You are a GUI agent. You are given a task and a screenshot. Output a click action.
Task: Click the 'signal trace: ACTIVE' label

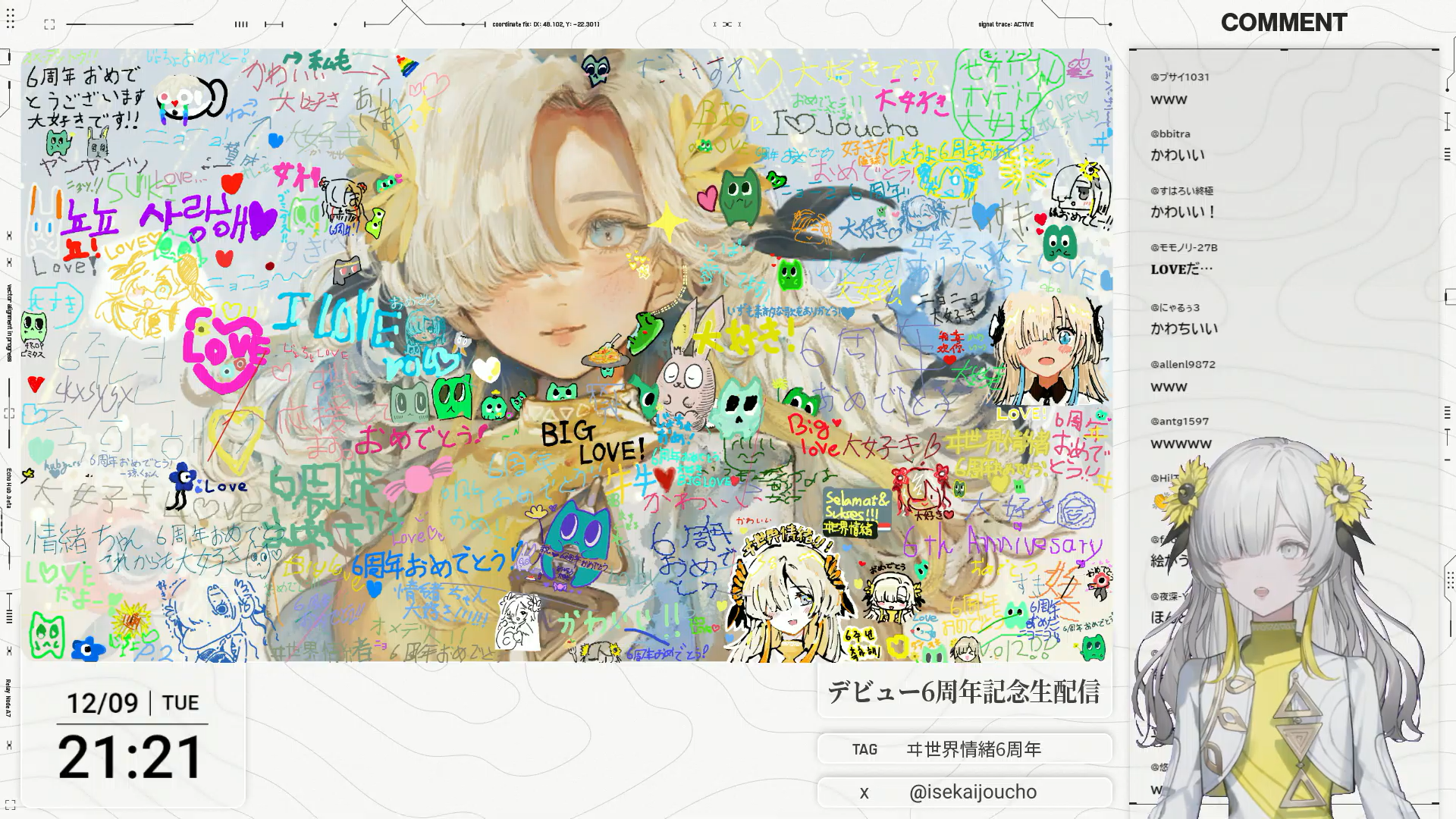click(x=1006, y=24)
